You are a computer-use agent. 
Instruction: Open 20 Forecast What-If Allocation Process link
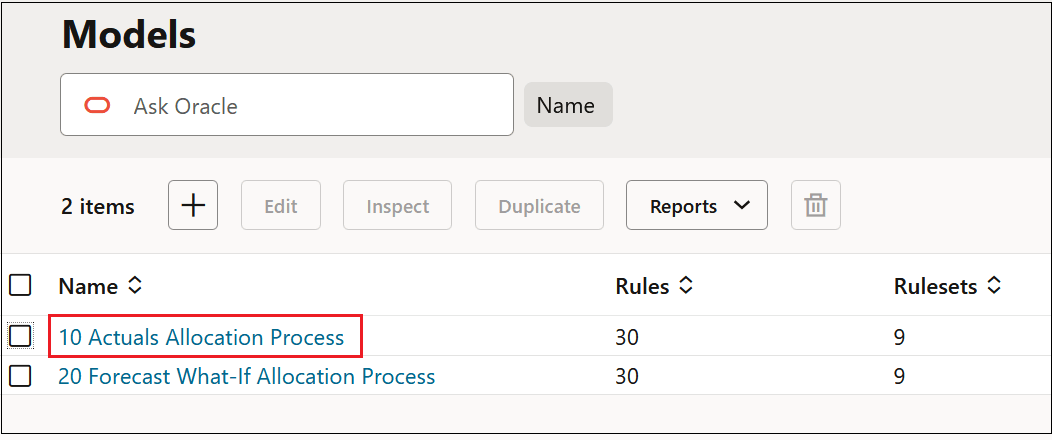point(246,377)
